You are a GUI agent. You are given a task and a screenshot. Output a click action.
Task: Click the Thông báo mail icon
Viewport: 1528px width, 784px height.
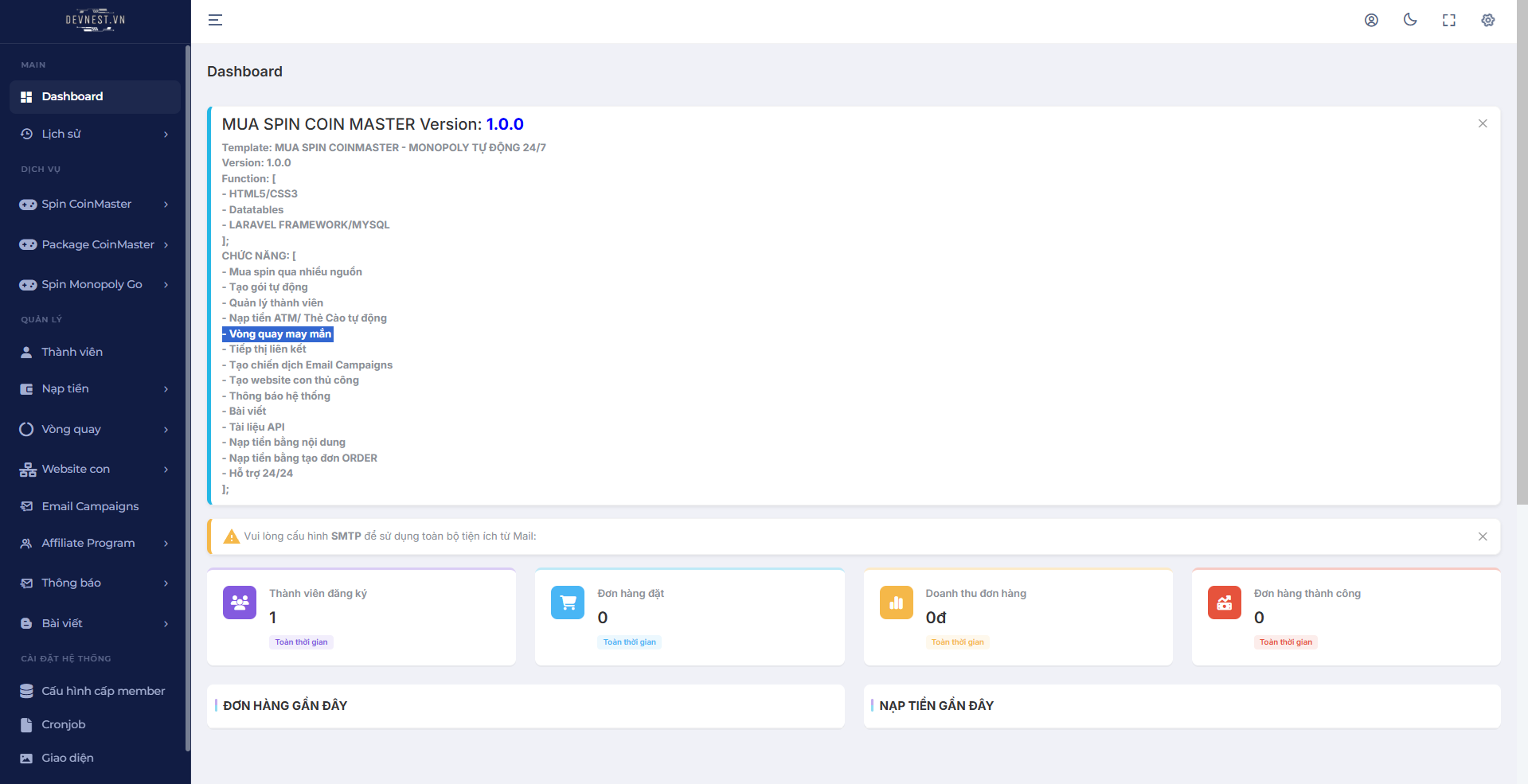click(x=26, y=583)
